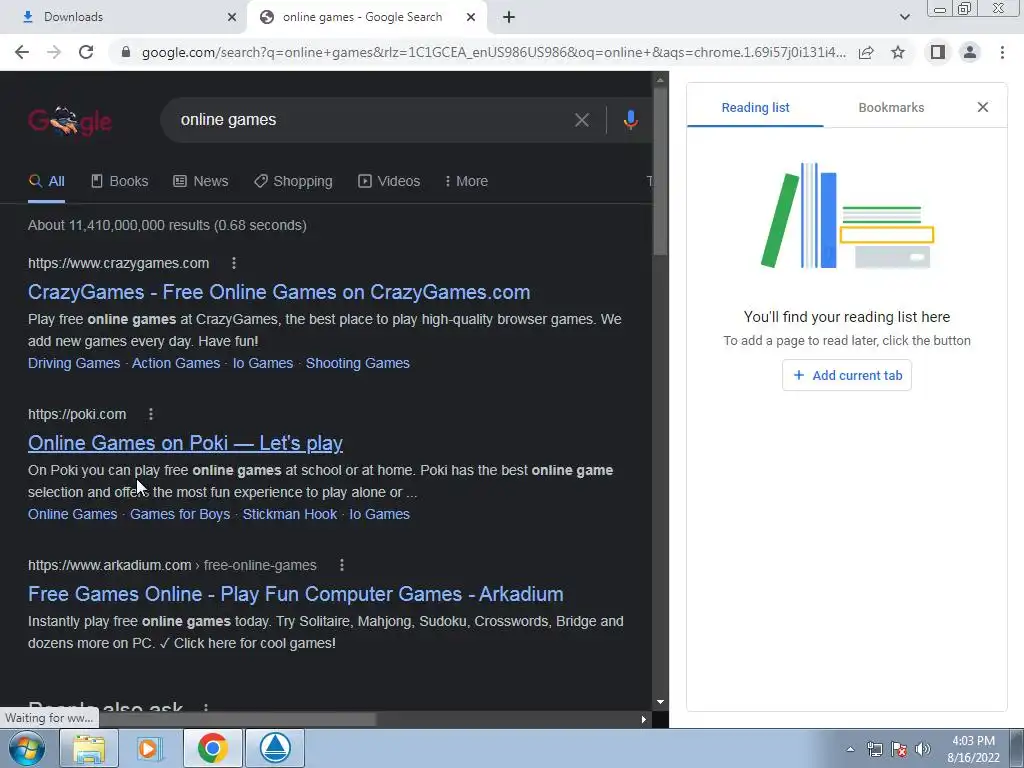Open the Shooting Games sitelink

(x=357, y=363)
